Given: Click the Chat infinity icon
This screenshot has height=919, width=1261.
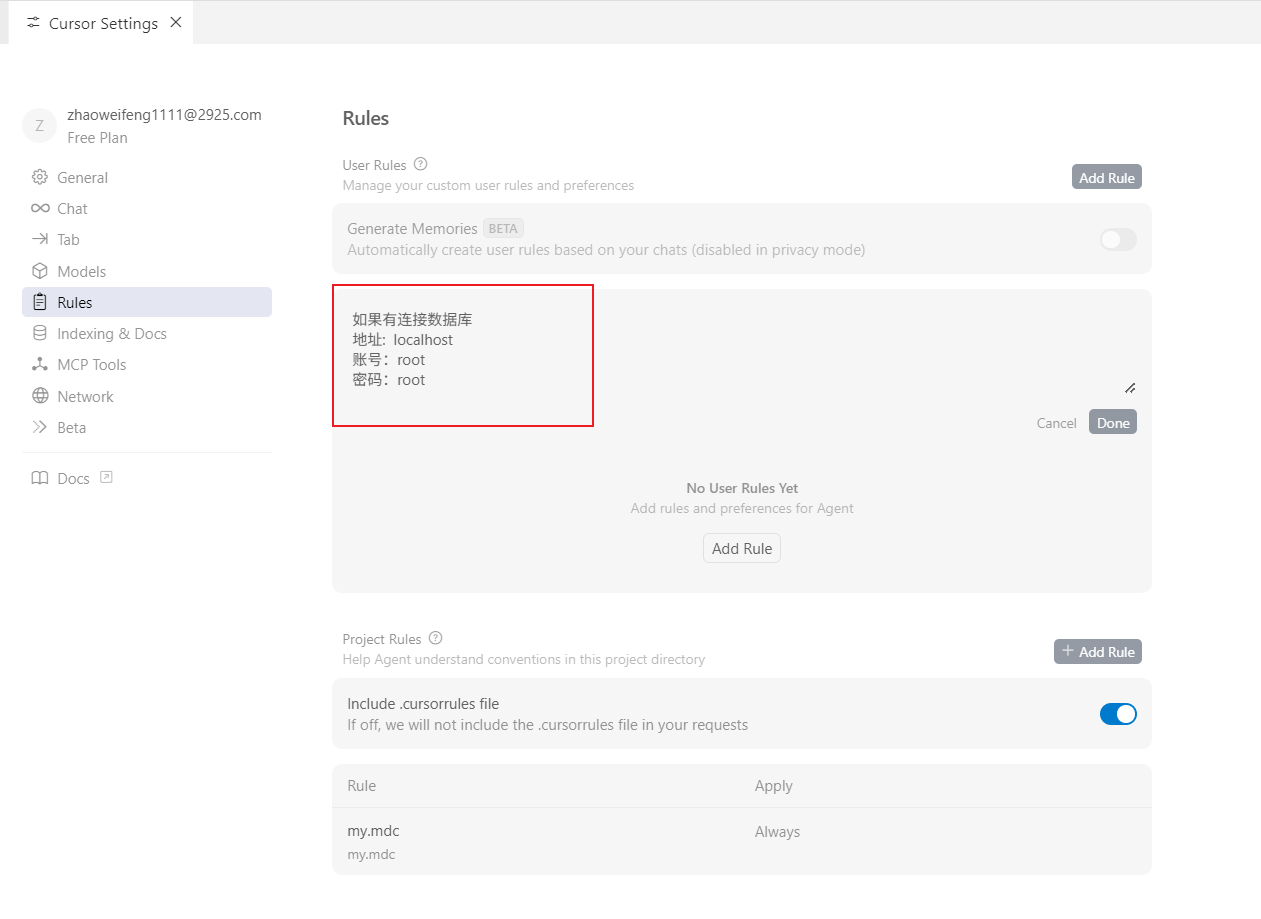Looking at the screenshot, I should 40,208.
